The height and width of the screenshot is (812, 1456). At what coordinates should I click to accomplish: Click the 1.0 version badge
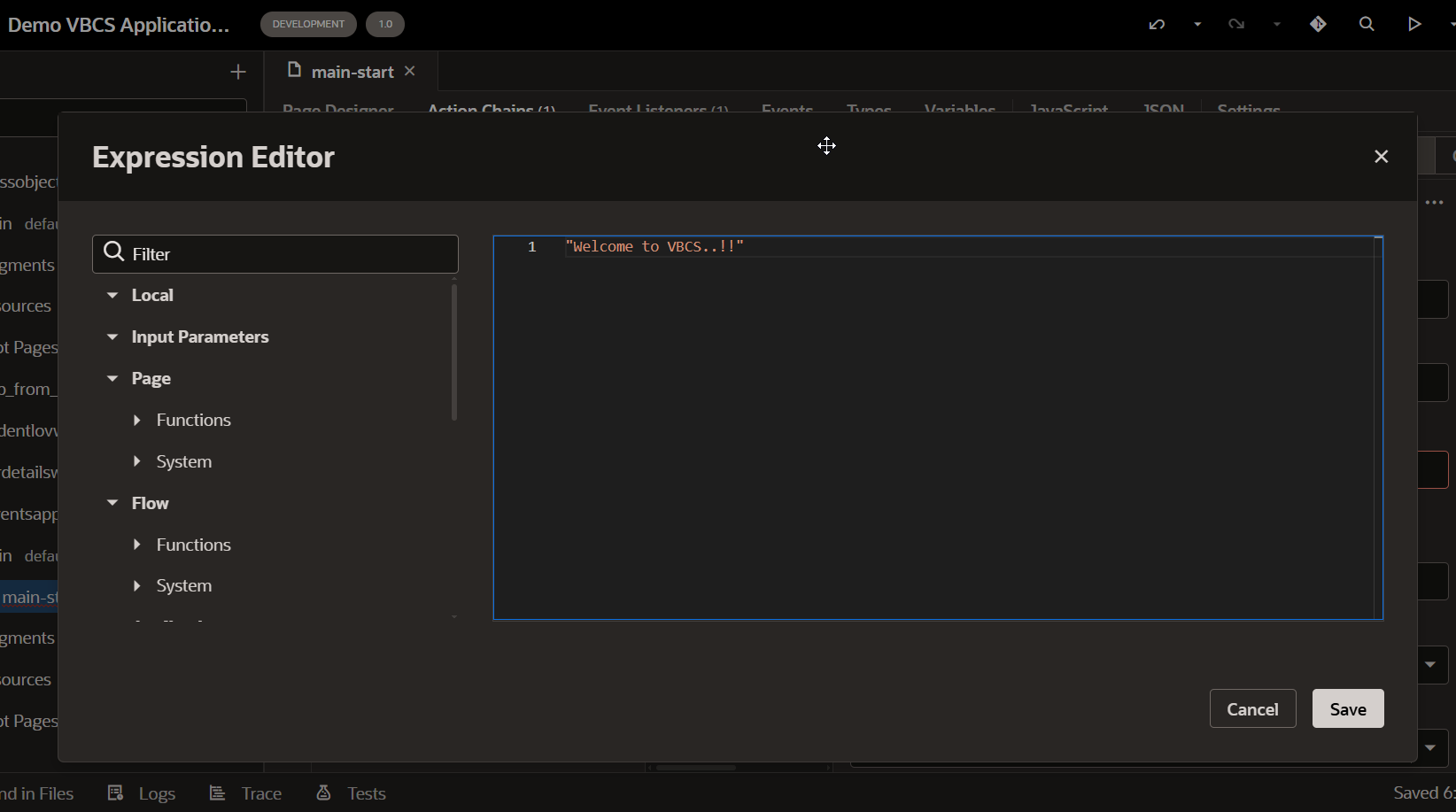[385, 24]
